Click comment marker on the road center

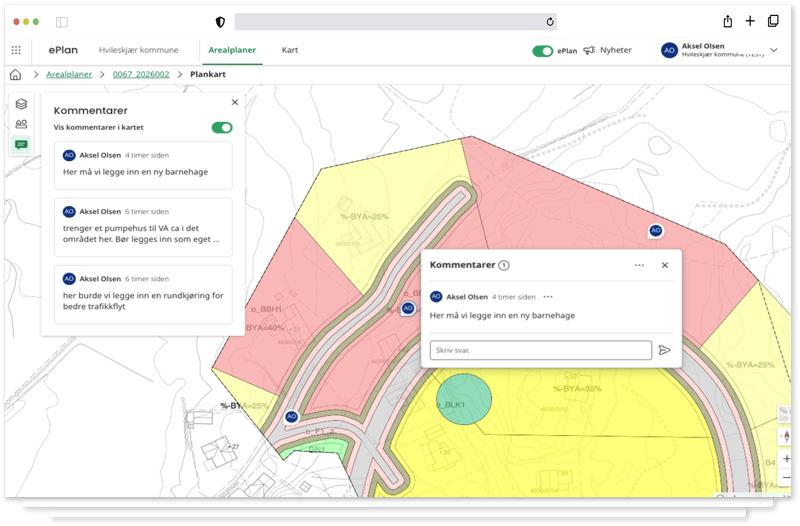tap(408, 308)
